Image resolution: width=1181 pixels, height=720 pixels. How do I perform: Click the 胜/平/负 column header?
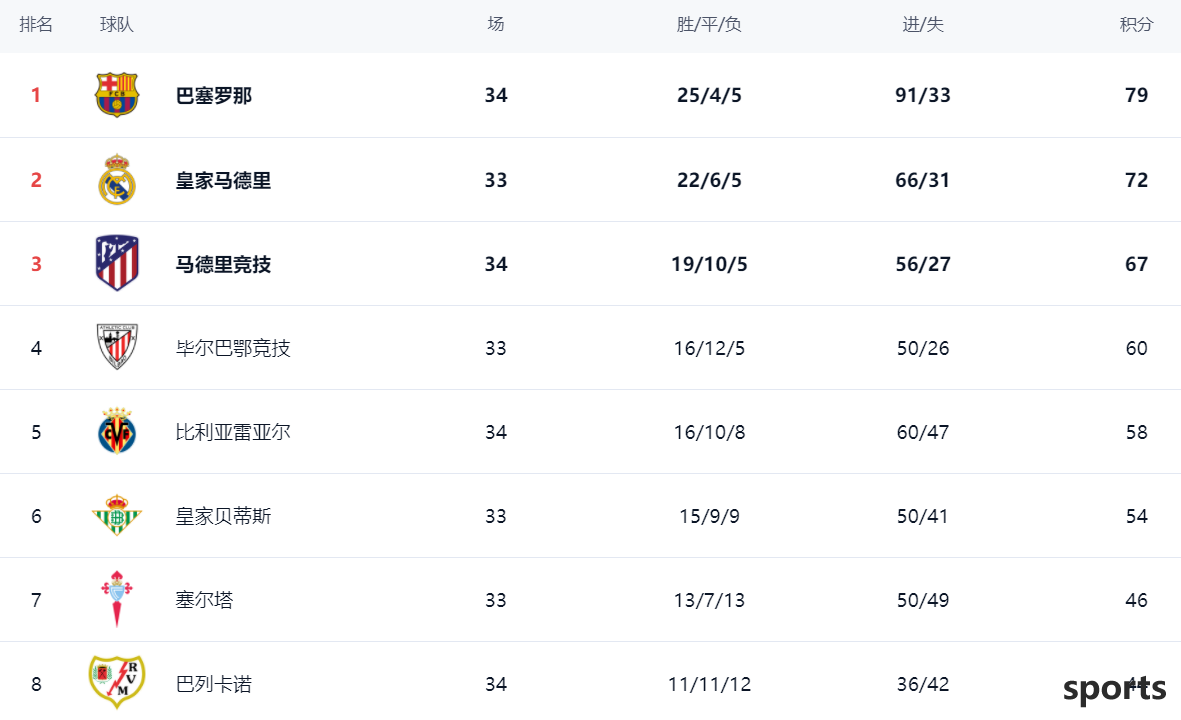[709, 24]
